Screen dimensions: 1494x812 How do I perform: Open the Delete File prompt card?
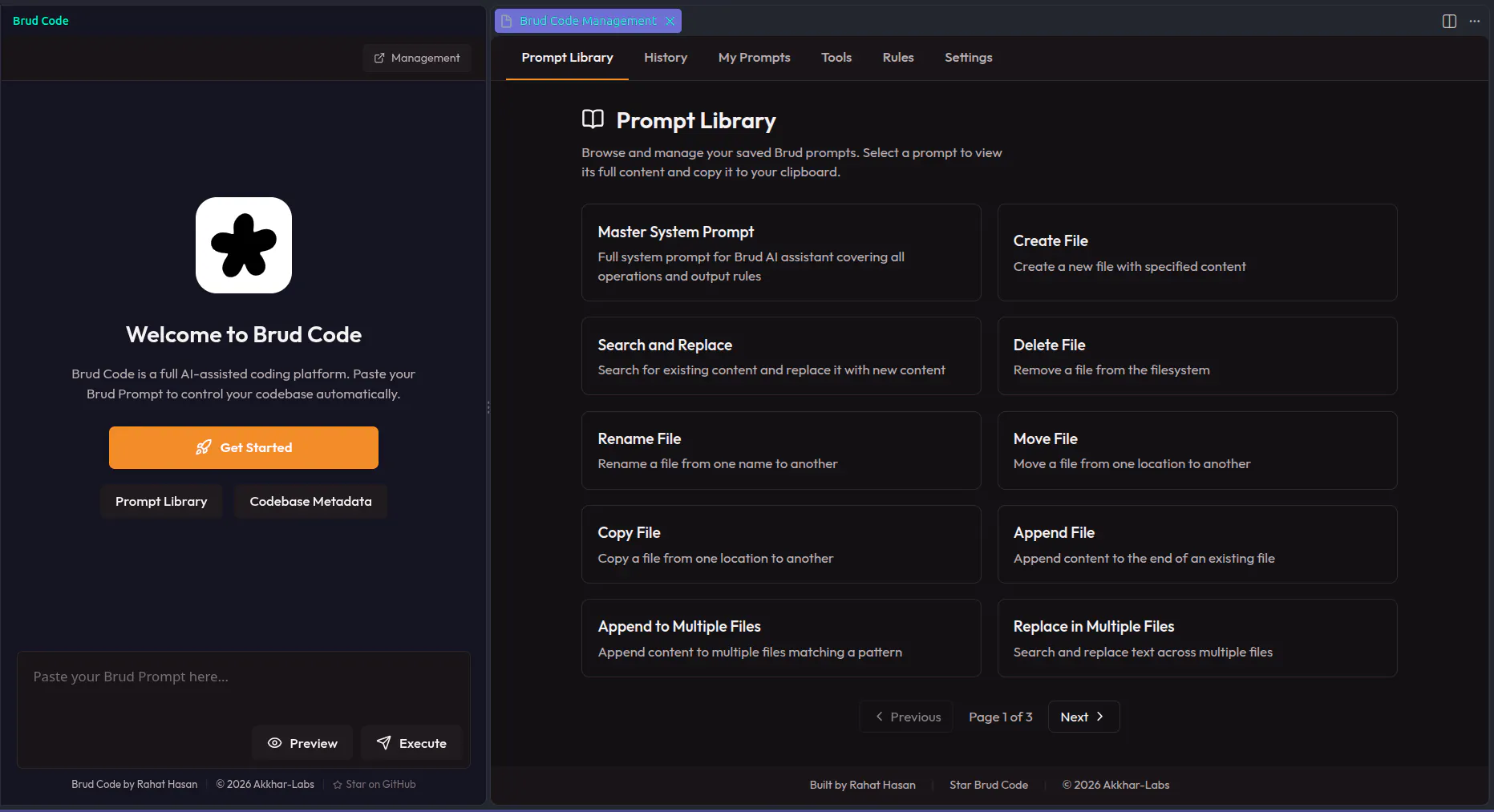[1197, 356]
